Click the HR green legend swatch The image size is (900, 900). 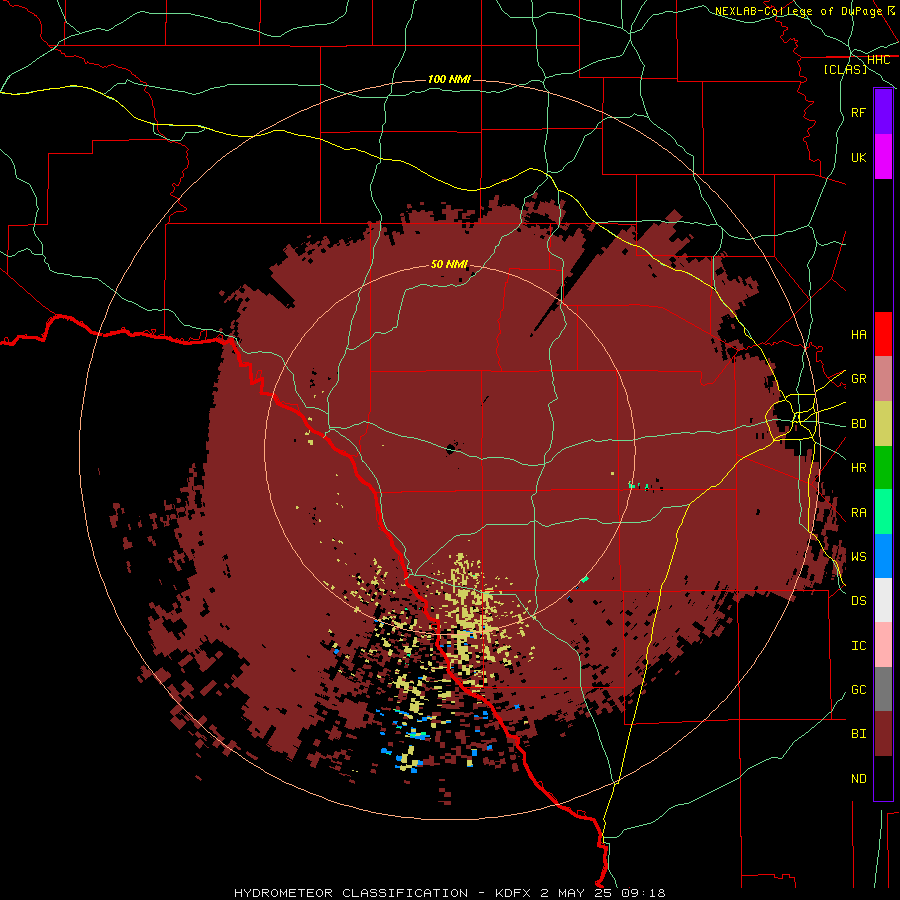[x=883, y=468]
